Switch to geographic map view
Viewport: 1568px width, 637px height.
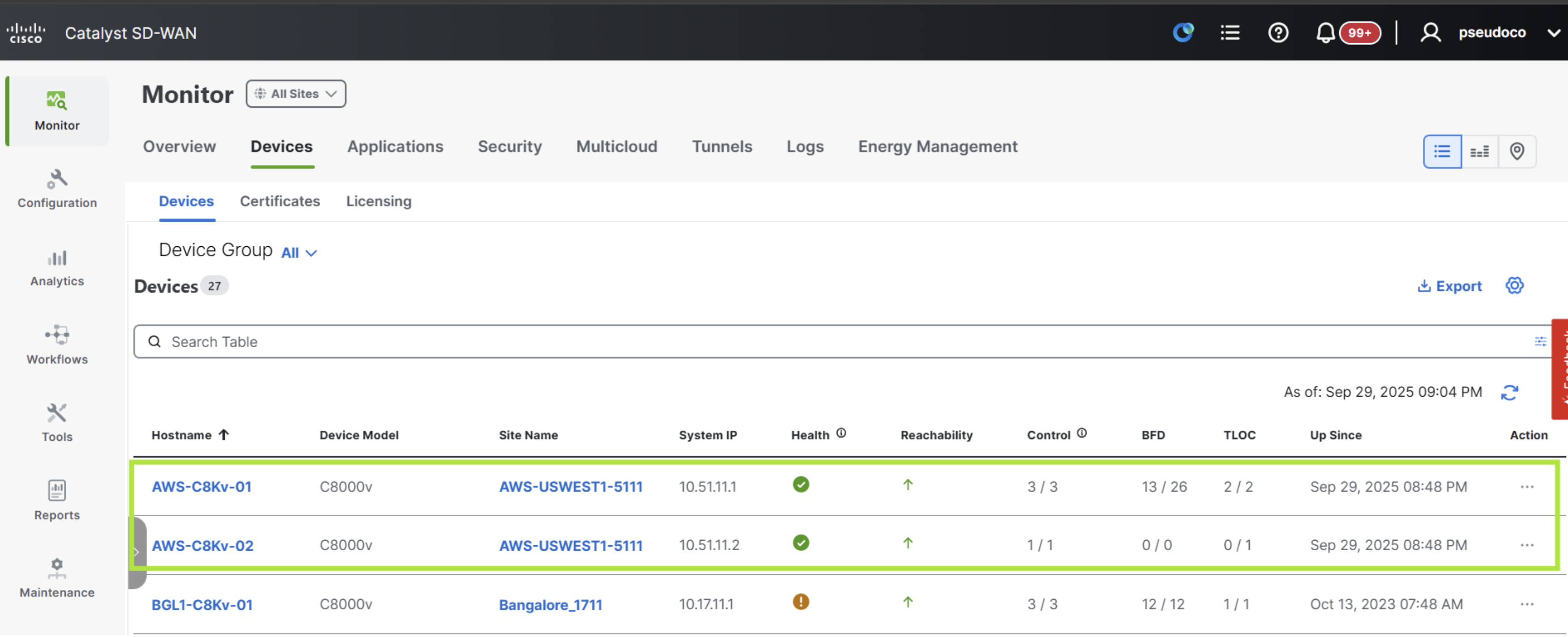click(x=1516, y=151)
